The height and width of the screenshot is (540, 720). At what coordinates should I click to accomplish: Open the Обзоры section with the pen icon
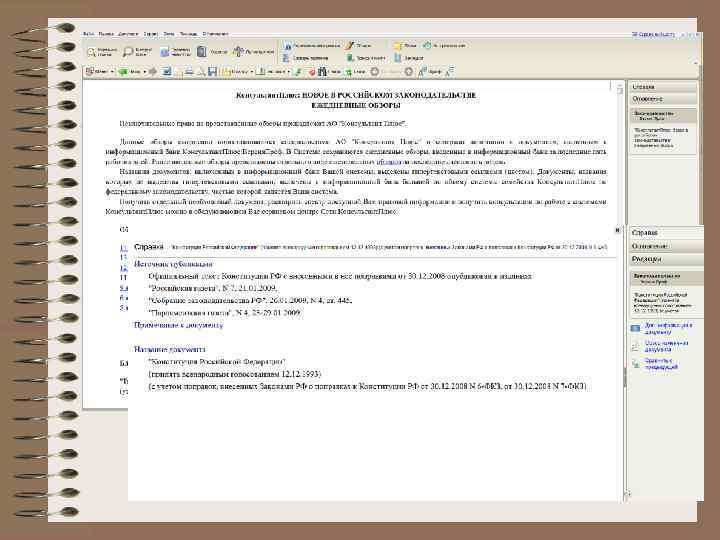click(x=358, y=45)
